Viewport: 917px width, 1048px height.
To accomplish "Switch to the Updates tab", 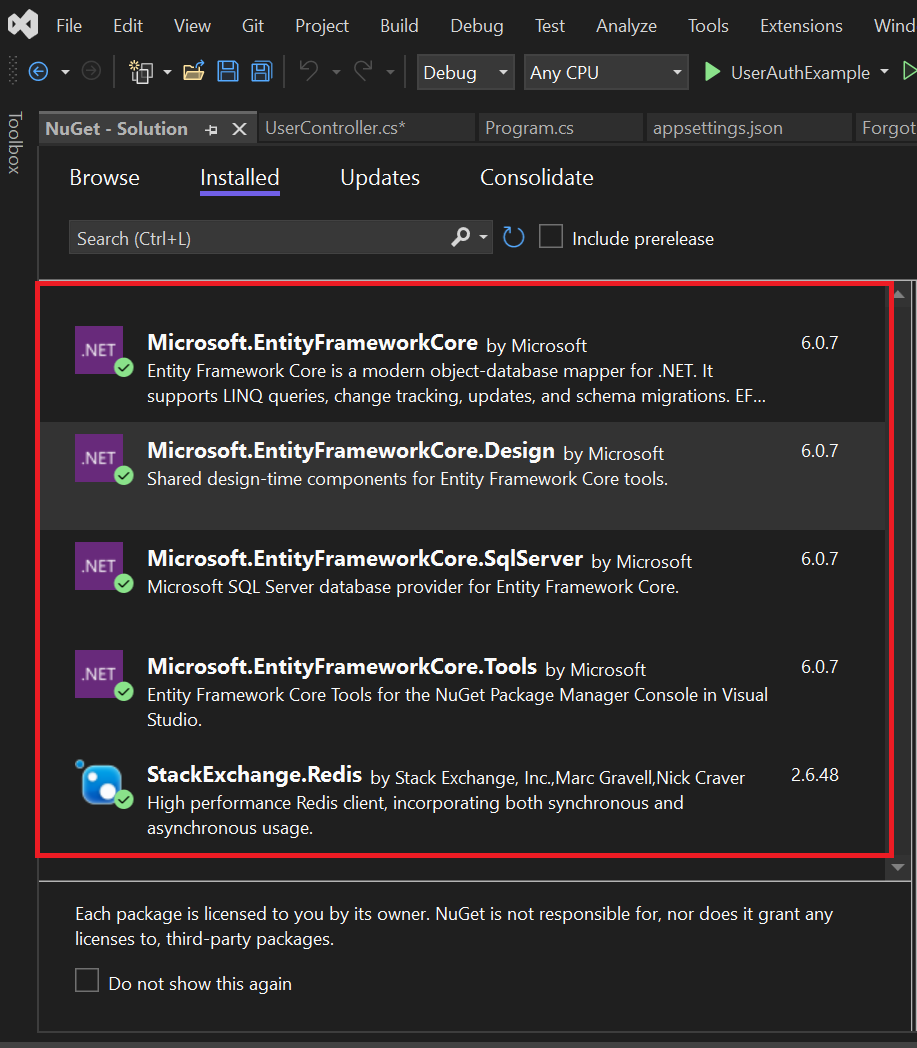I will pos(380,178).
